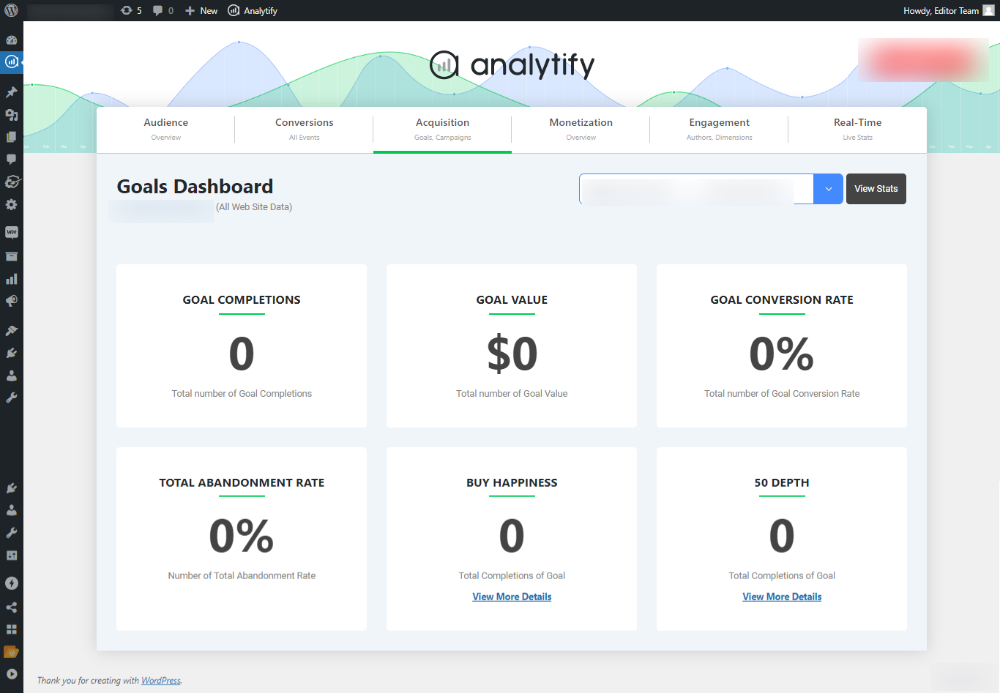Open Appearance via the paintbrush icon

11,330
